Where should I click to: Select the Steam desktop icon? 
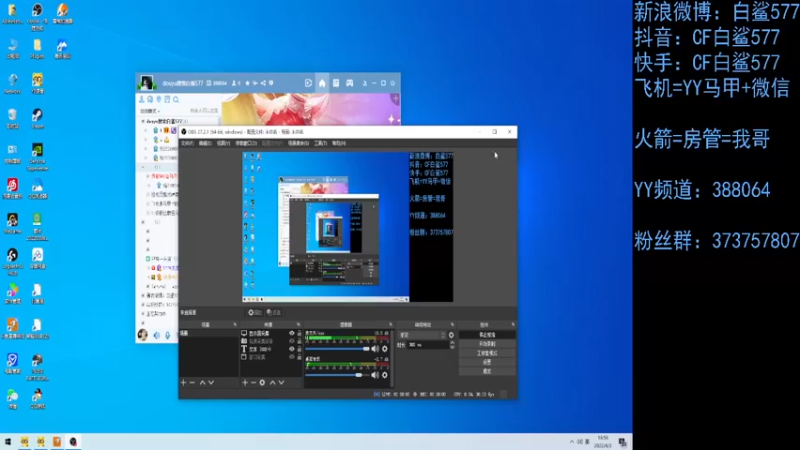37,118
